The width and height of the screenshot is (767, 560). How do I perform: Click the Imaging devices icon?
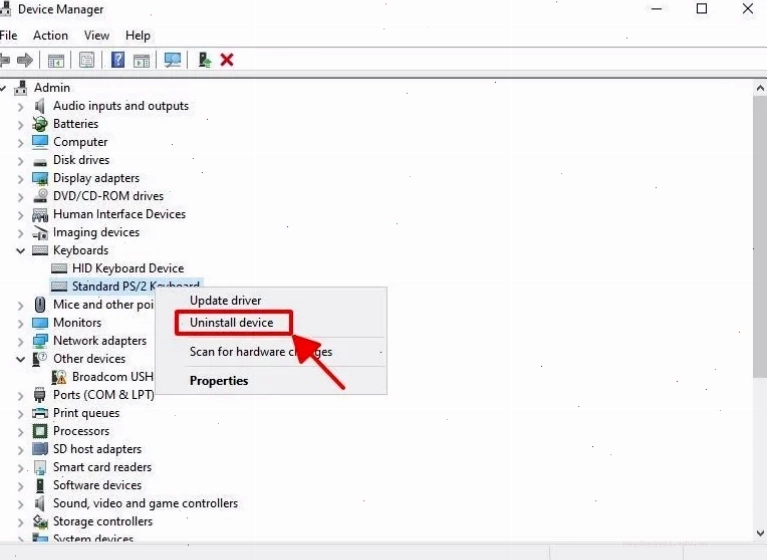[40, 233]
